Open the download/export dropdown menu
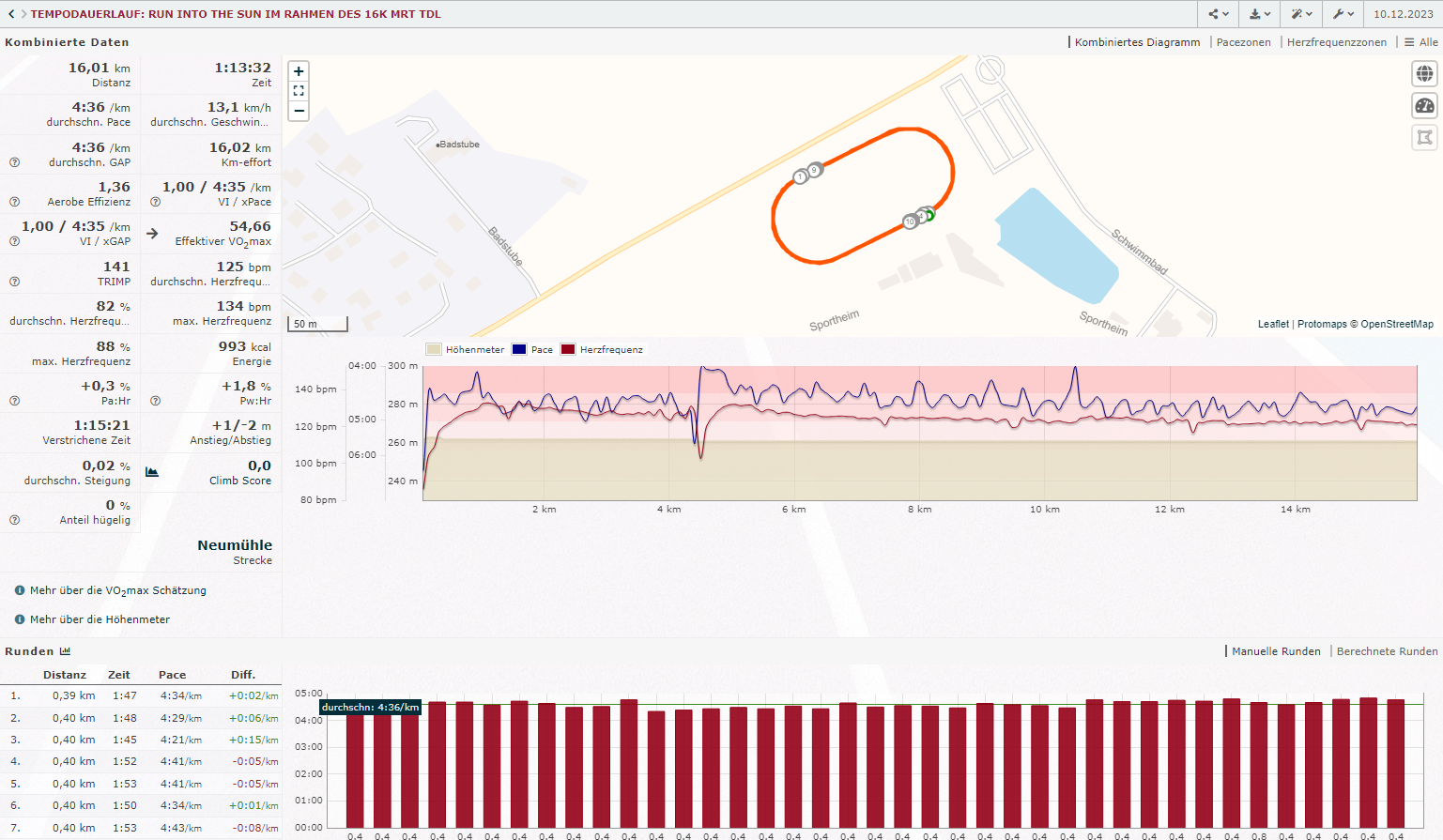Viewport: 1443px width, 840px height. coord(1260,14)
